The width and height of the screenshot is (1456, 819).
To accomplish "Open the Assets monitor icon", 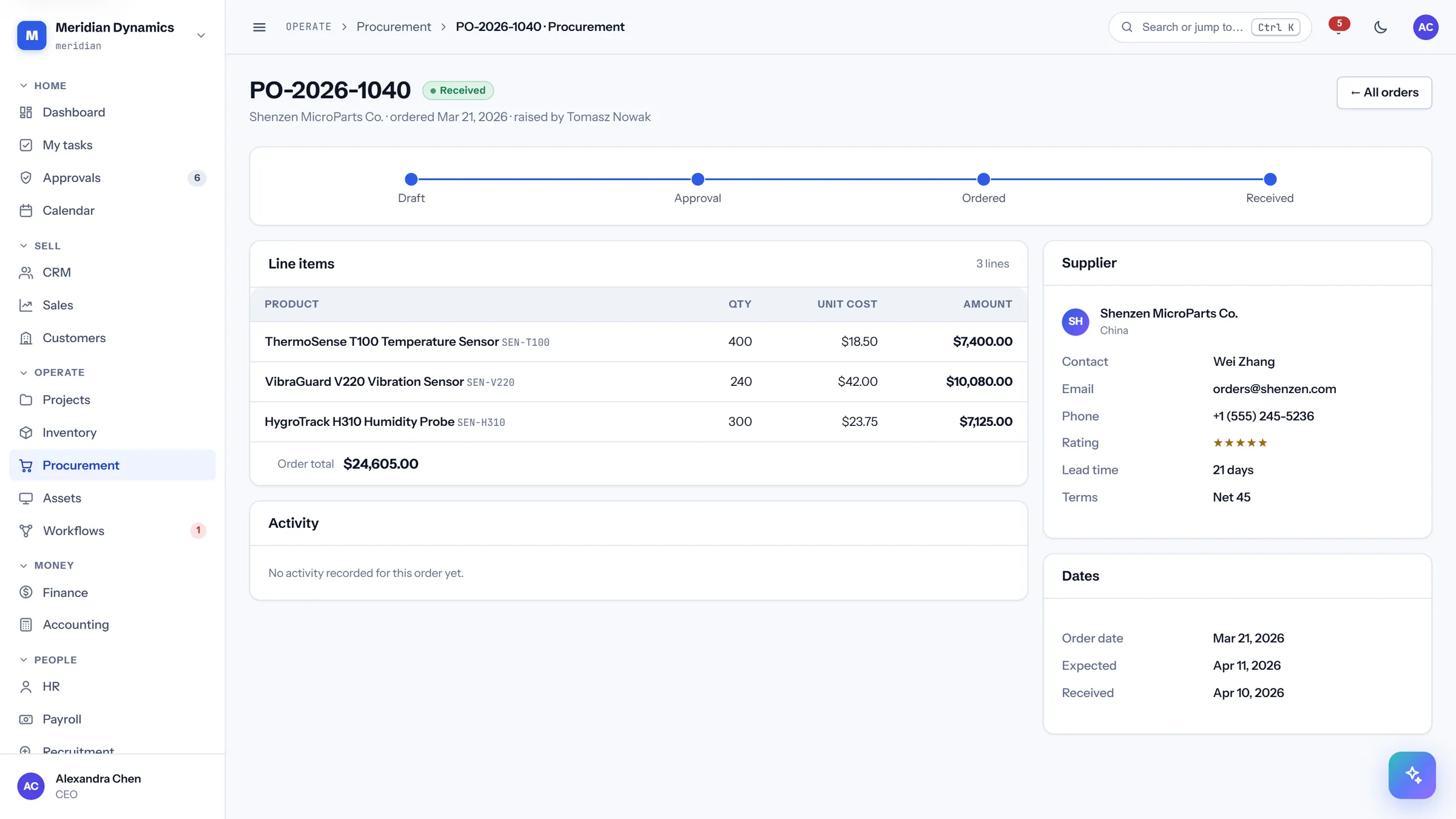I will (x=25, y=498).
